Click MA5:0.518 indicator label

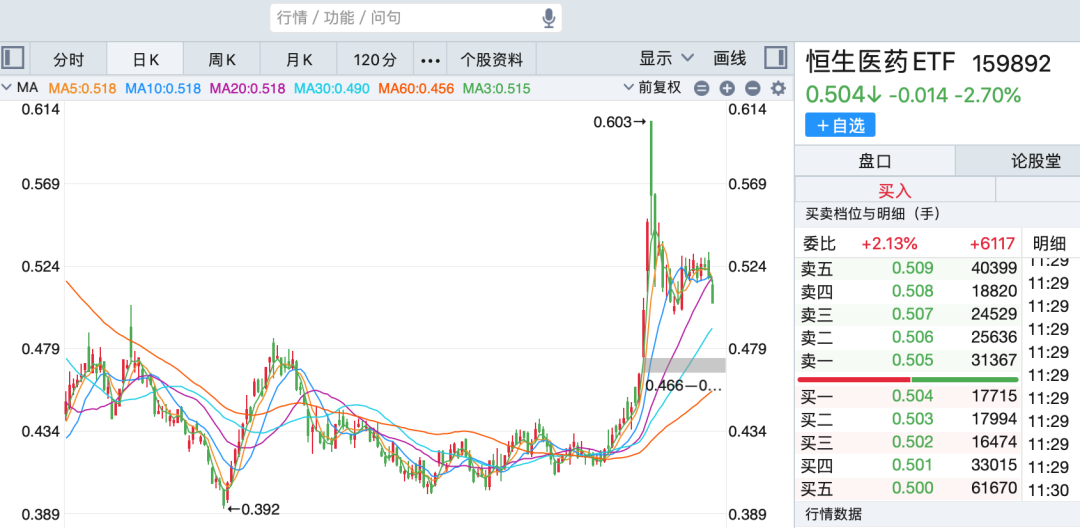[82, 88]
